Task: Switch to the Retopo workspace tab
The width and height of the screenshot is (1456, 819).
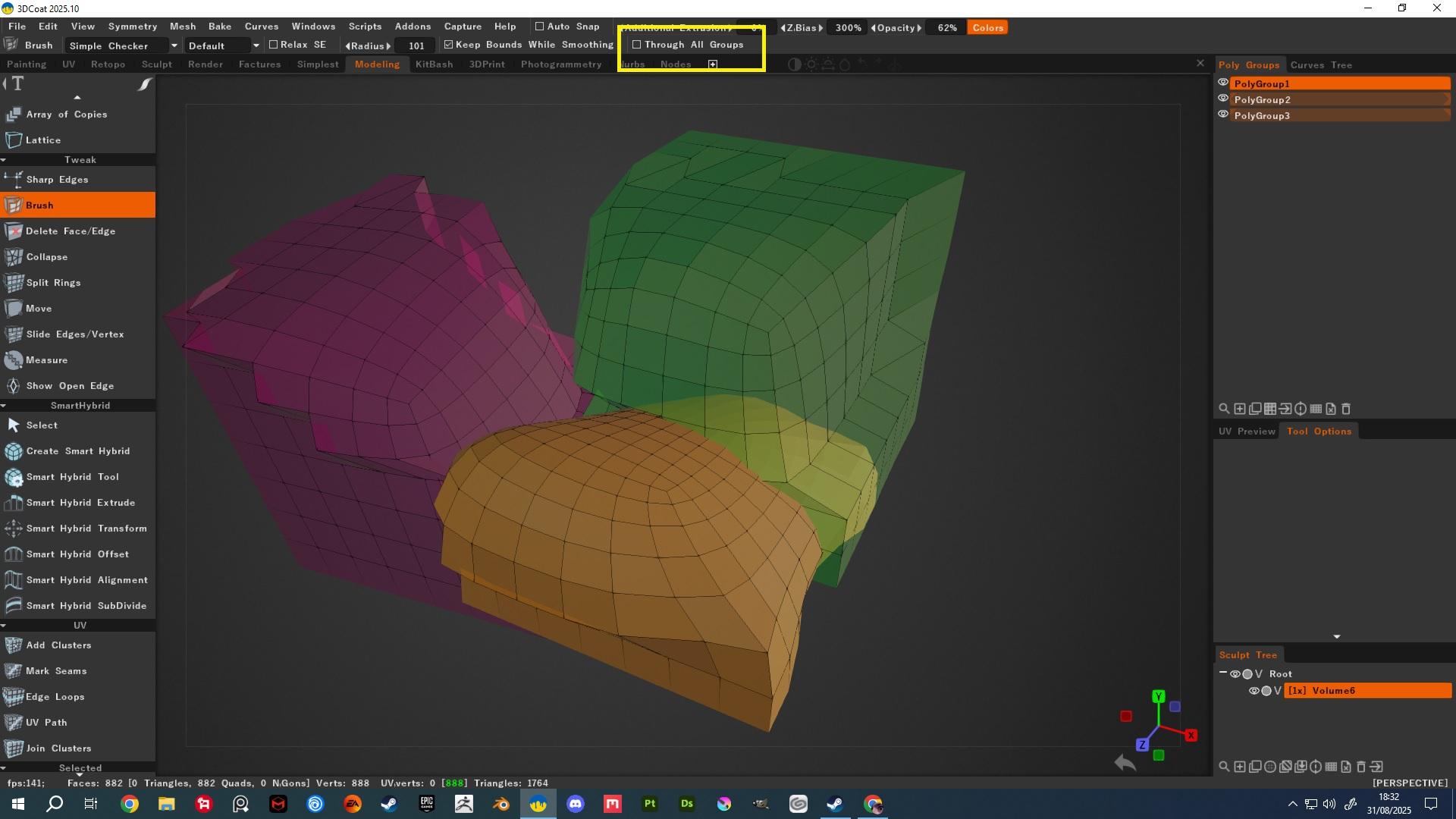Action: coord(108,64)
